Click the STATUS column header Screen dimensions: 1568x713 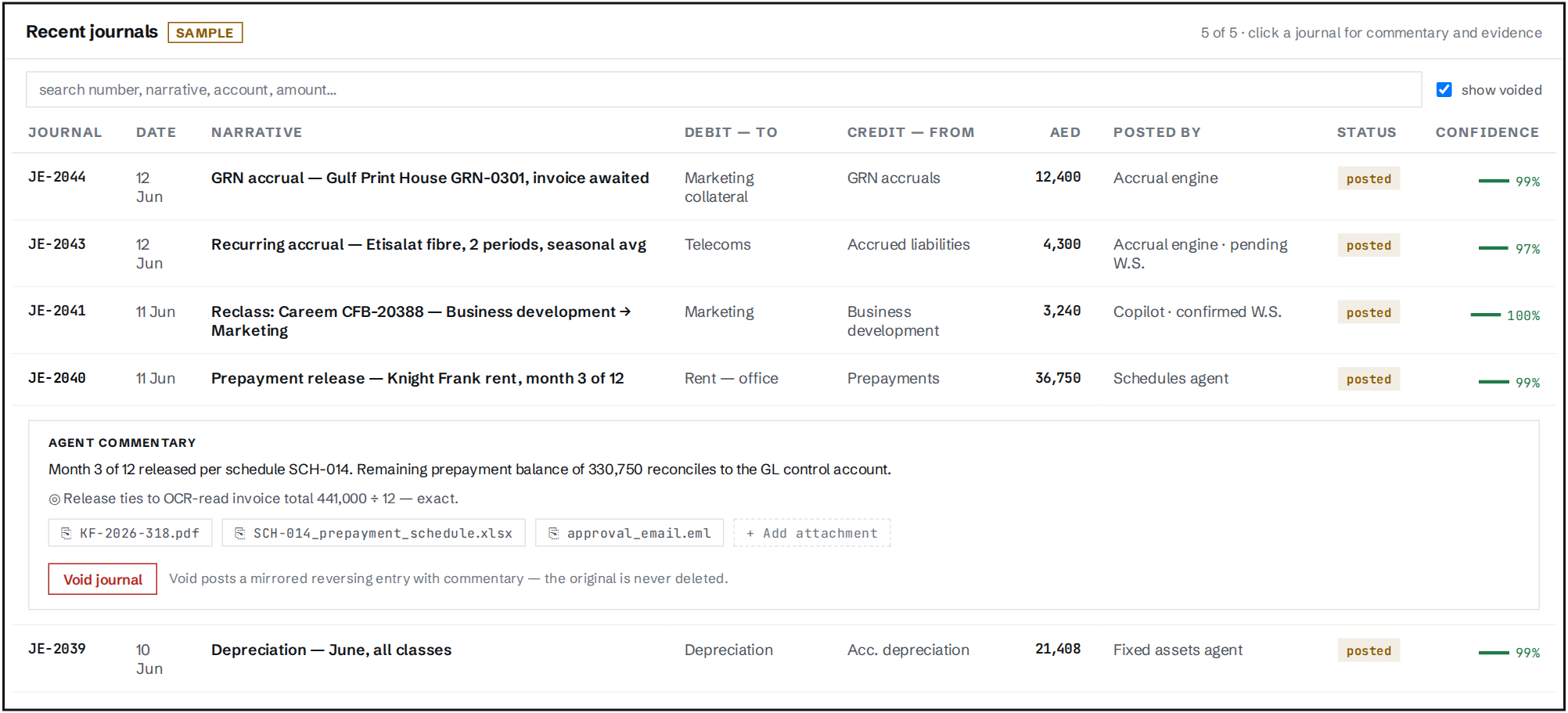pos(1366,132)
